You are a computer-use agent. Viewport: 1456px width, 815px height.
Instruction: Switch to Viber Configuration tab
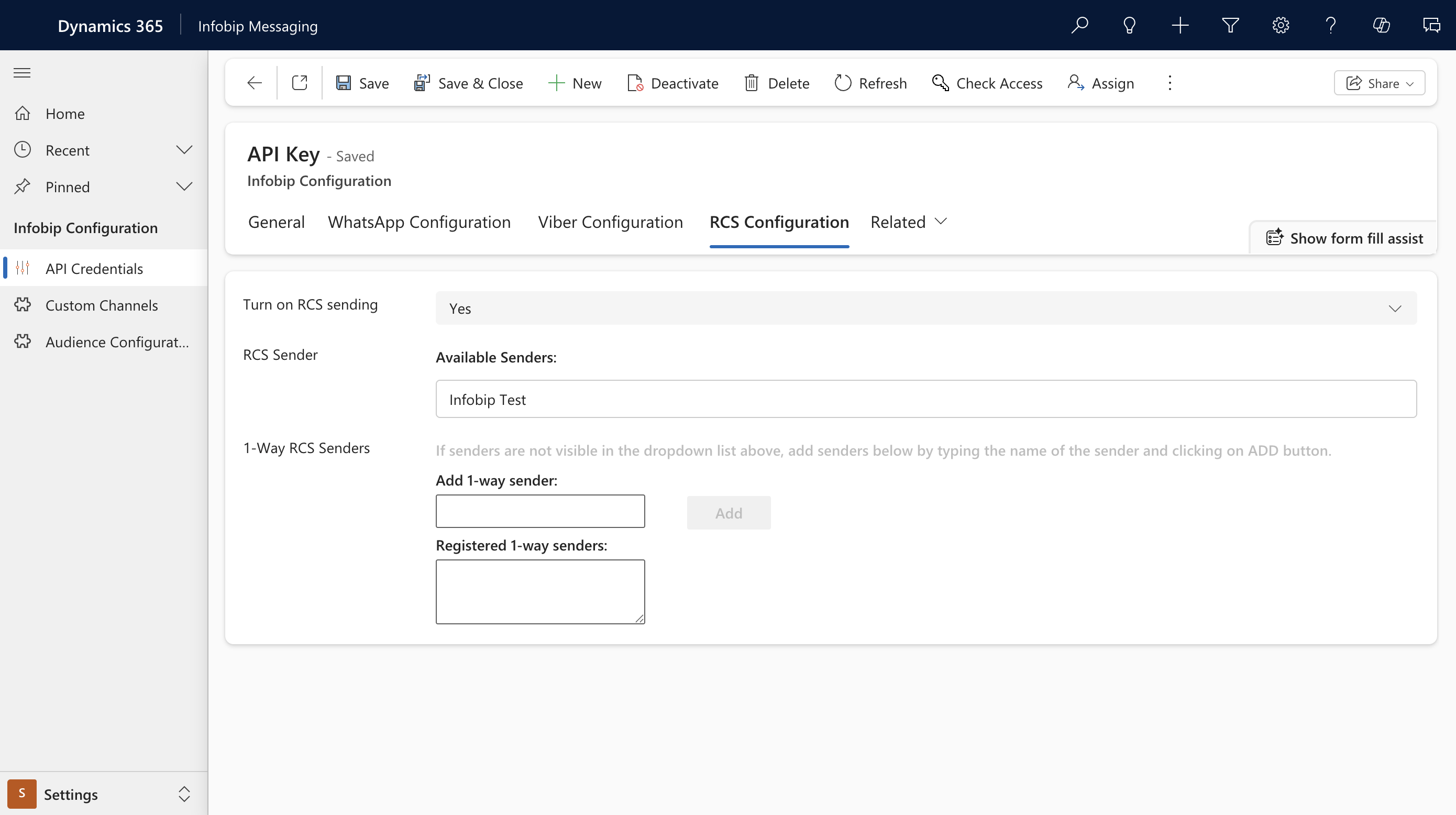pyautogui.click(x=611, y=222)
